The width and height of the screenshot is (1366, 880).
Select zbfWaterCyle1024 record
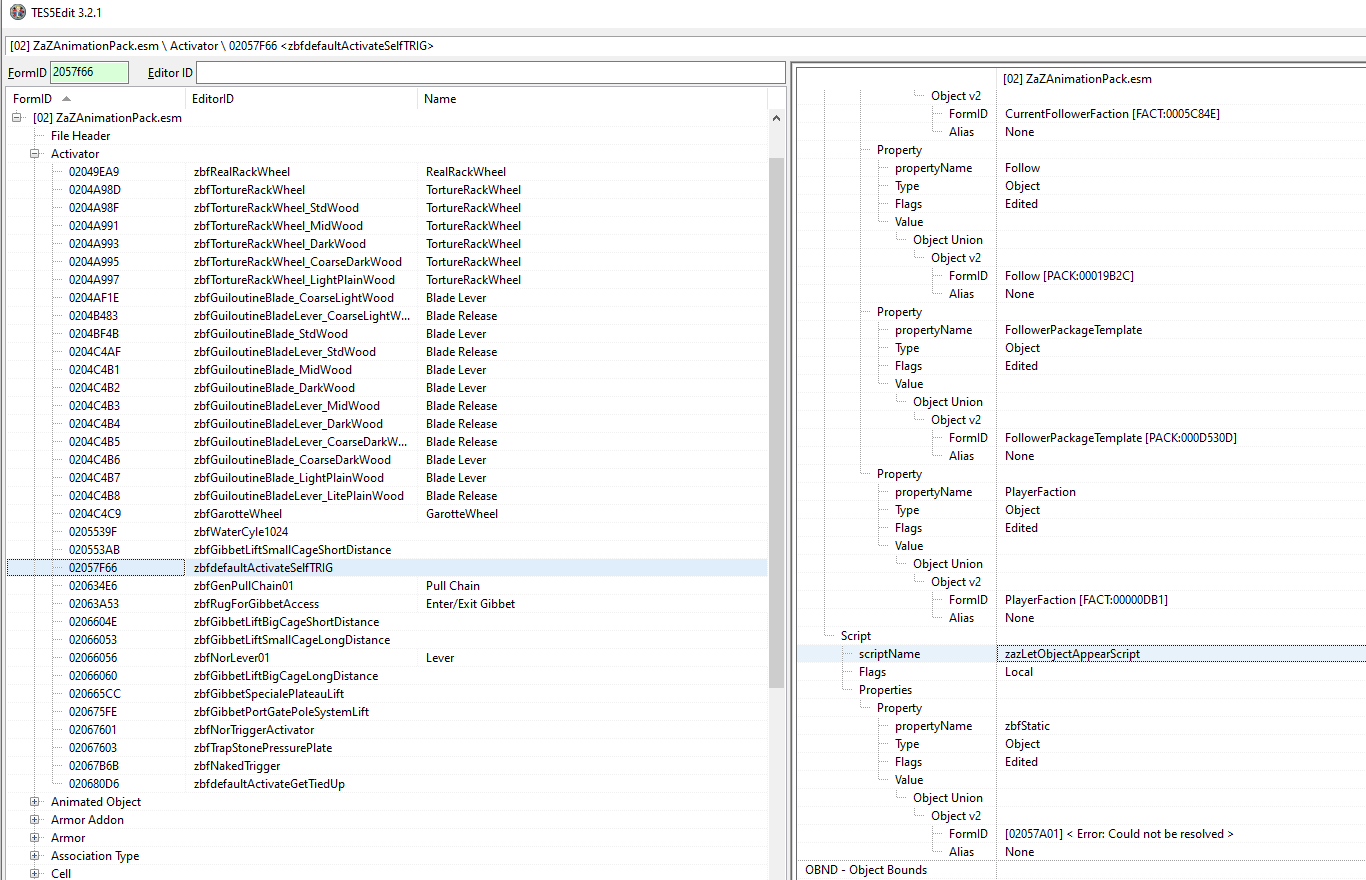pos(387,532)
